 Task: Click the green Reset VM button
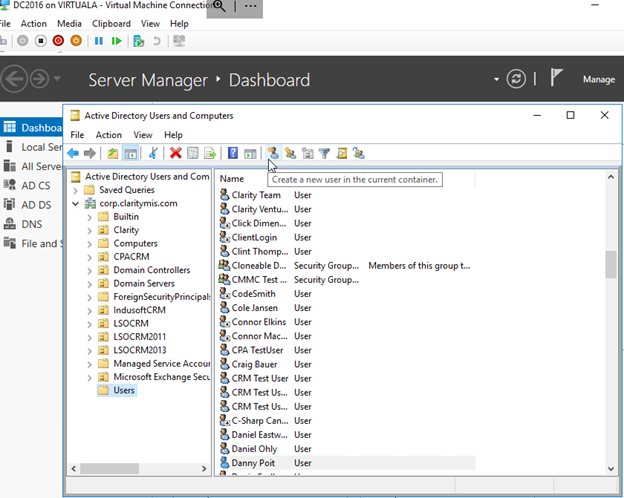coord(116,41)
